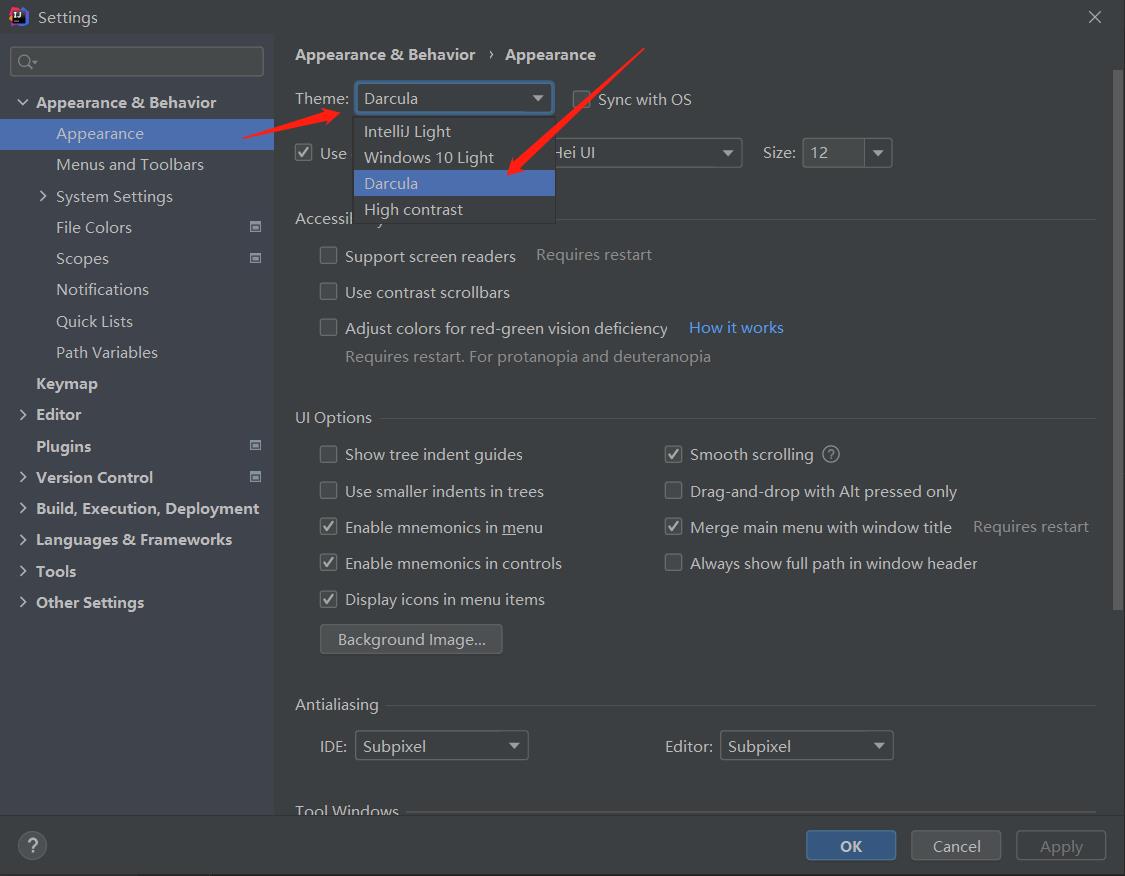The height and width of the screenshot is (876, 1125).
Task: Select Darcula in theme list
Action: tap(454, 183)
